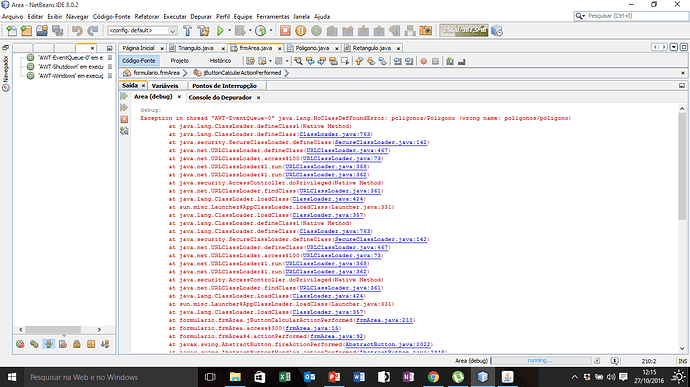
Task: Toggle the highlighted thread filter button in debugging panel
Action: [x=48, y=344]
